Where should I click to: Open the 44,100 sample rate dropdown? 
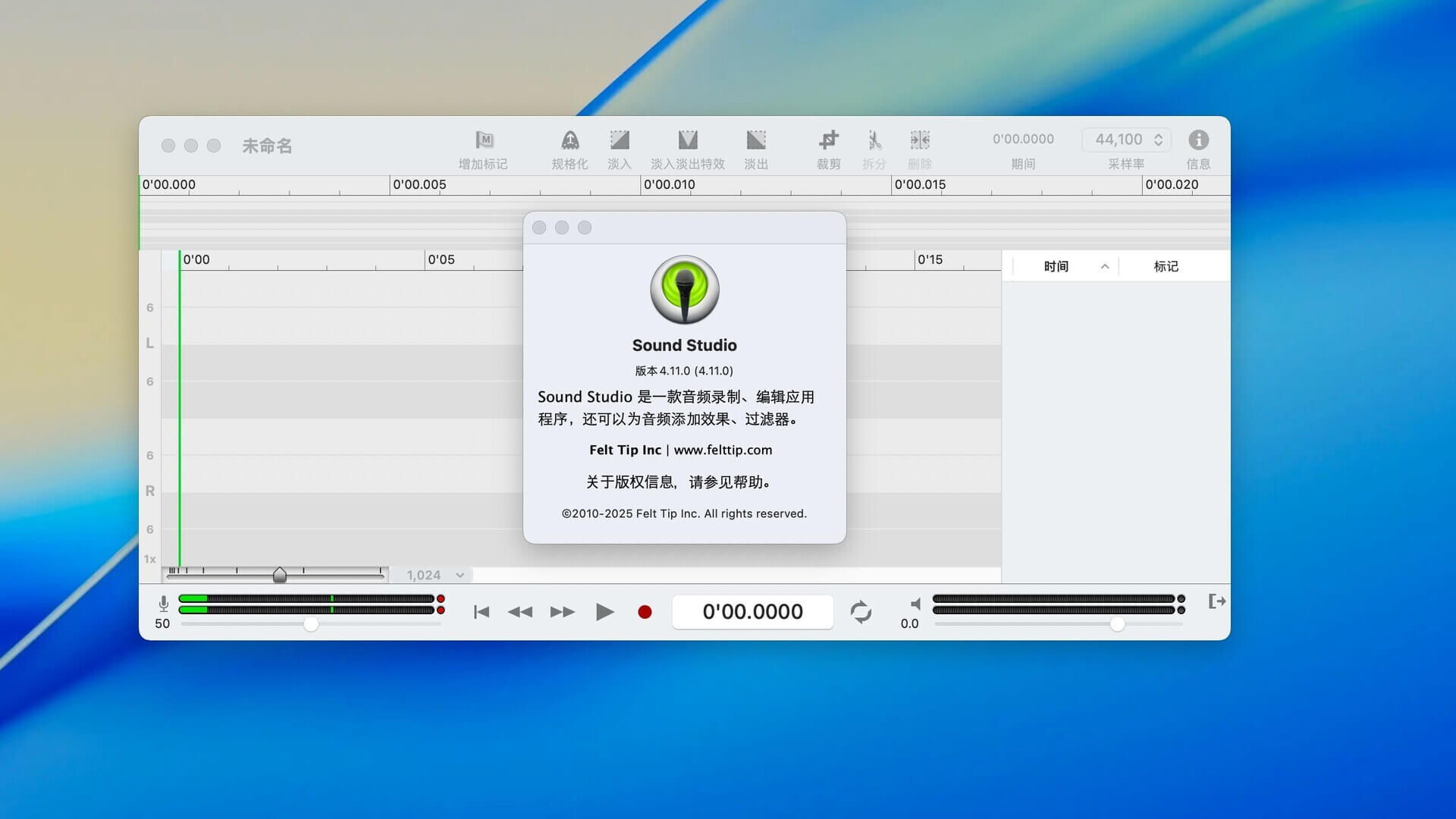pos(1127,140)
